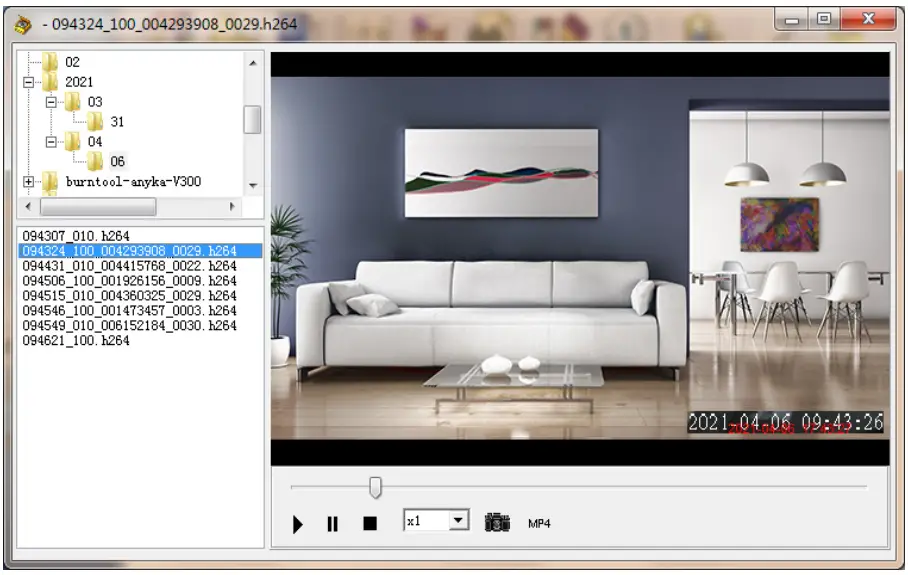Image resolution: width=908 pixels, height=575 pixels.
Task: Click the folder tree vertical scrollbar thumb
Action: (x=252, y=119)
